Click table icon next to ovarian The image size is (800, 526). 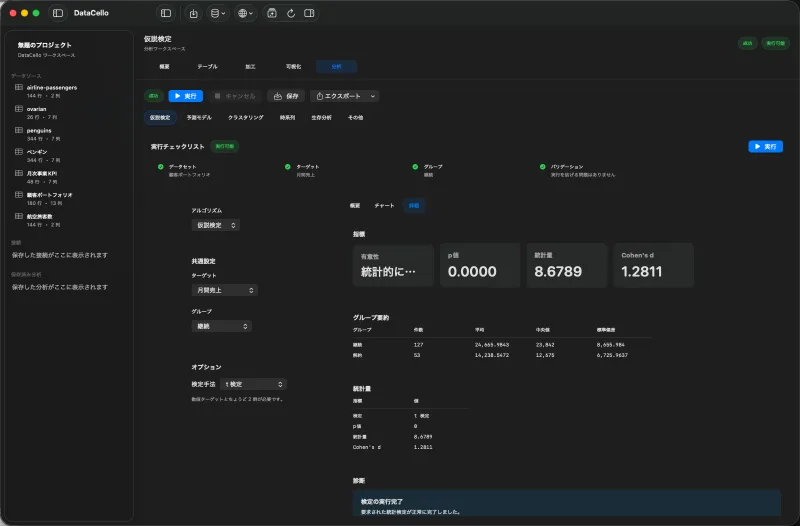point(19,109)
